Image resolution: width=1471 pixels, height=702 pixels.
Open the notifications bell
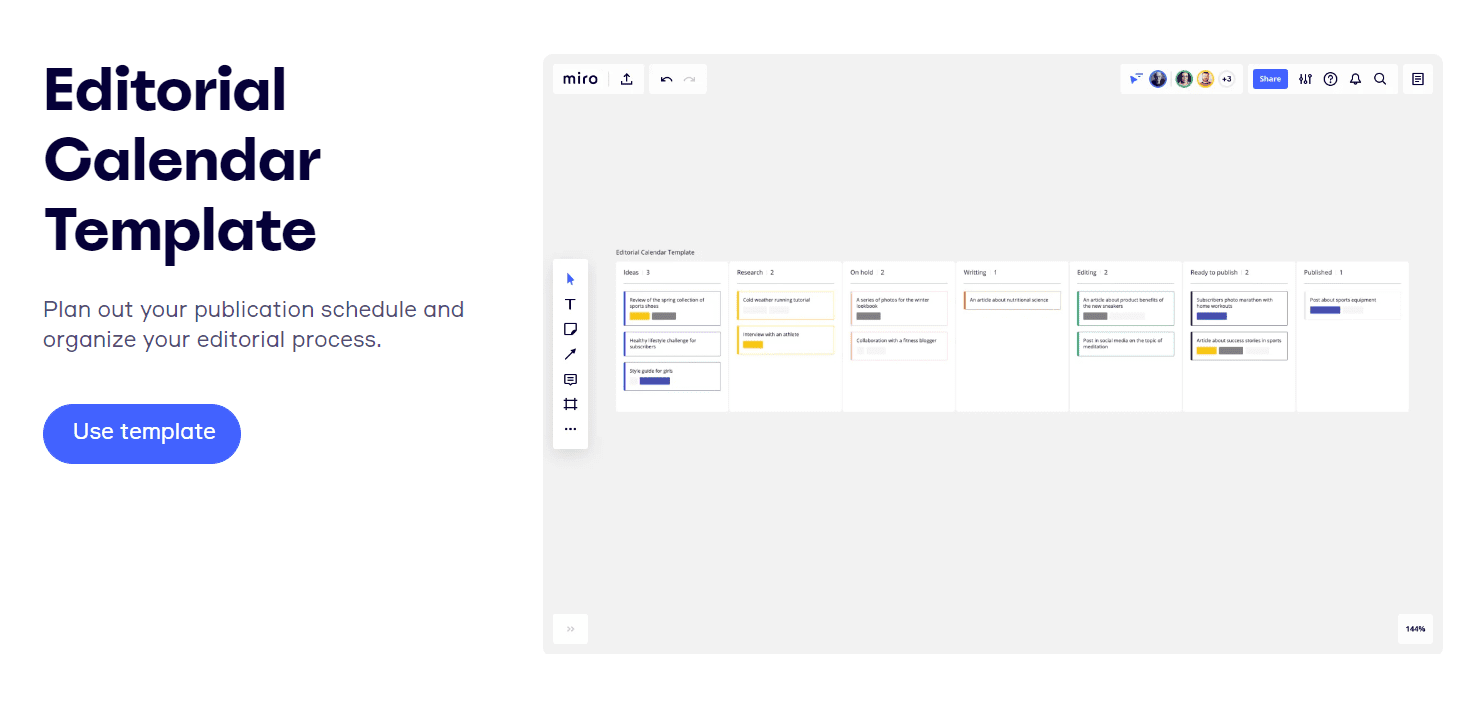(1355, 79)
